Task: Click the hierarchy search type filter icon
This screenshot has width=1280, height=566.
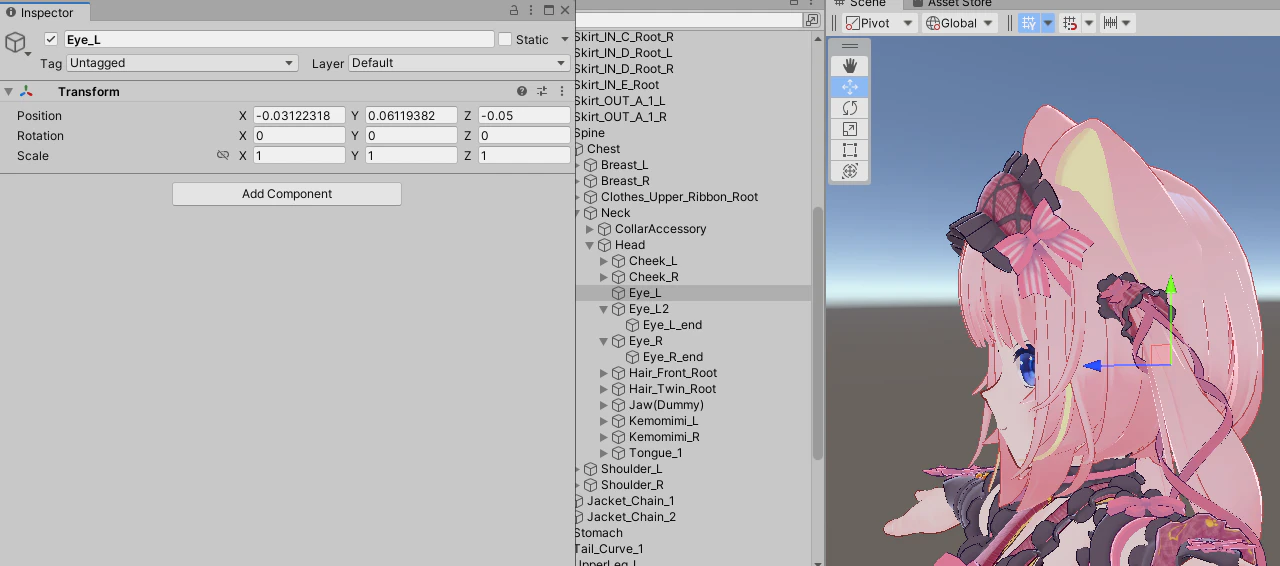Action: pos(812,20)
